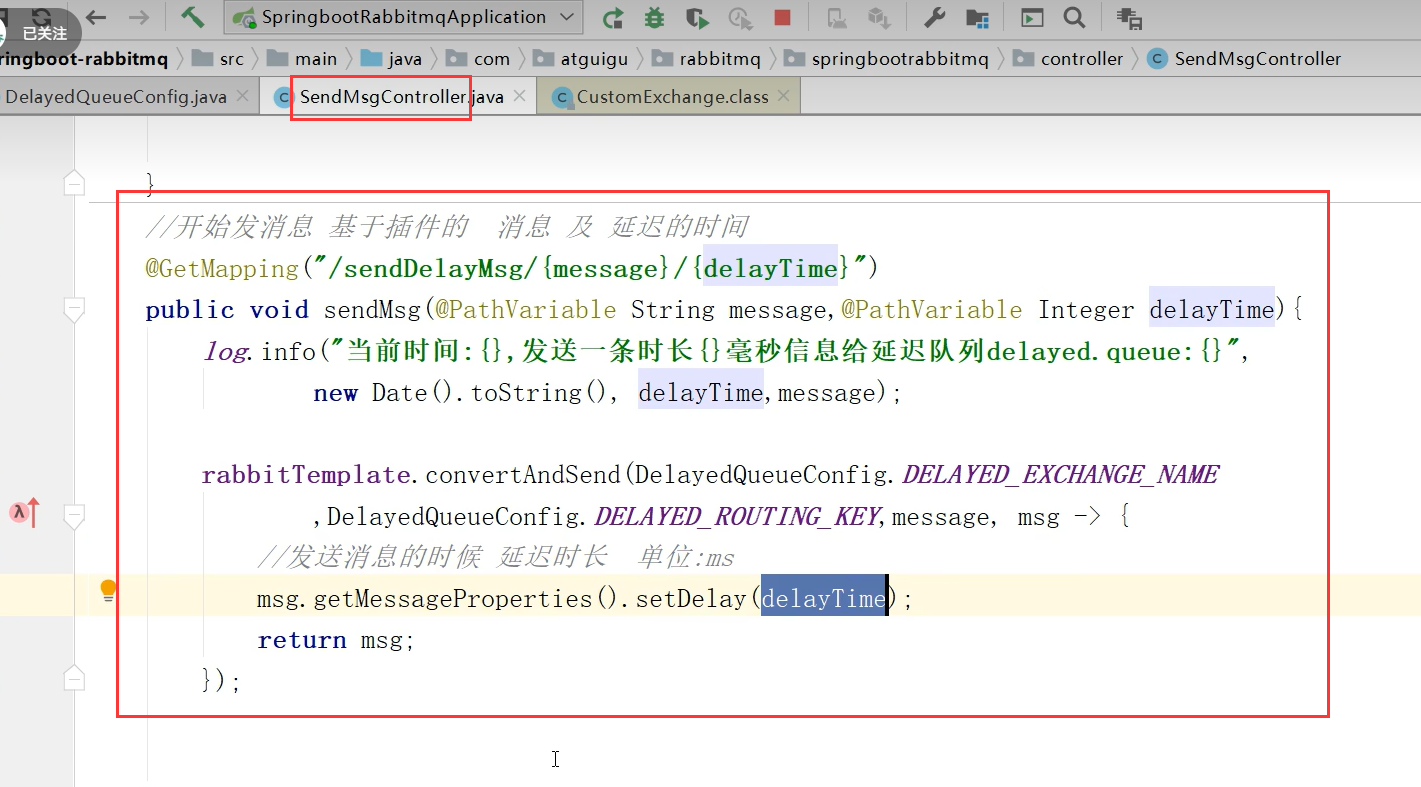
Task: Run with coverage from the toolbar
Action: pos(697,17)
